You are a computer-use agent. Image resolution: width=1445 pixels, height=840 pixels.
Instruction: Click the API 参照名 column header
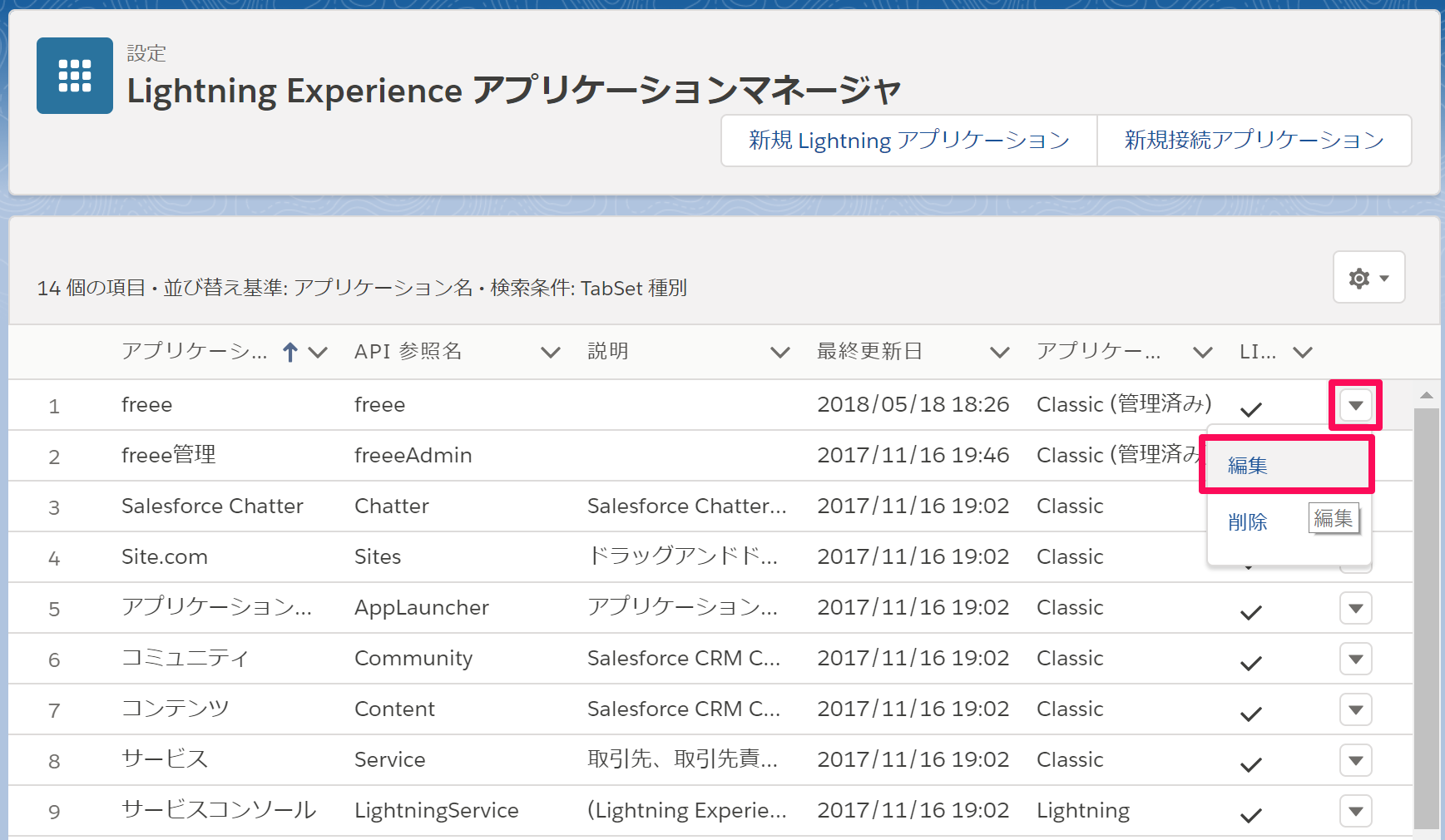click(408, 351)
